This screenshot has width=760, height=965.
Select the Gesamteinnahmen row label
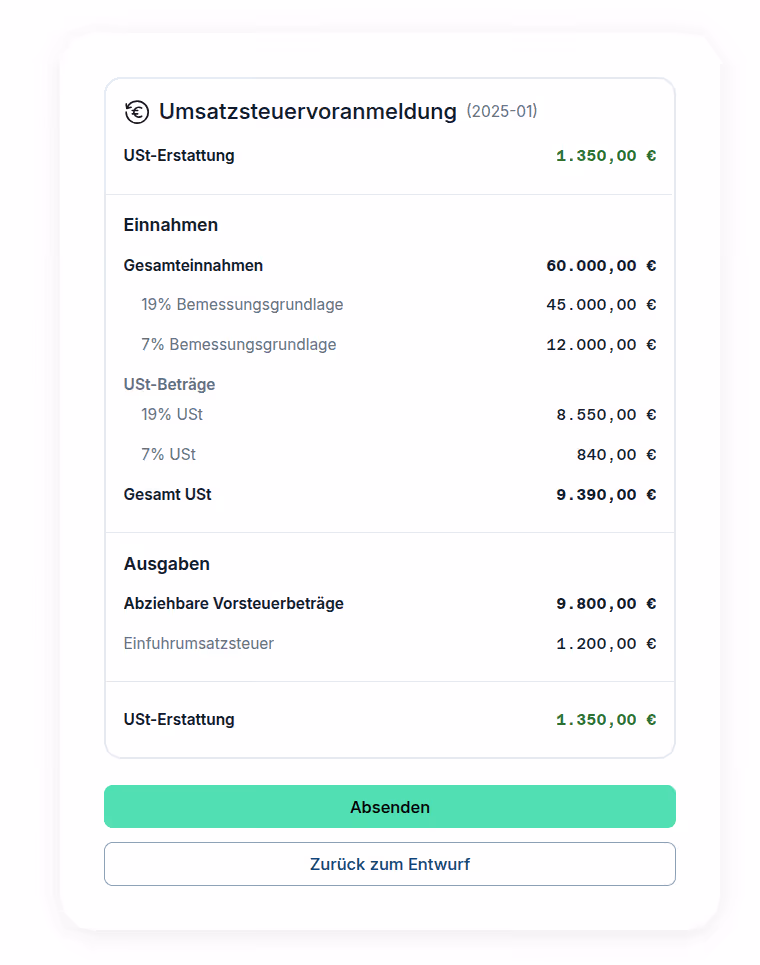point(194,266)
